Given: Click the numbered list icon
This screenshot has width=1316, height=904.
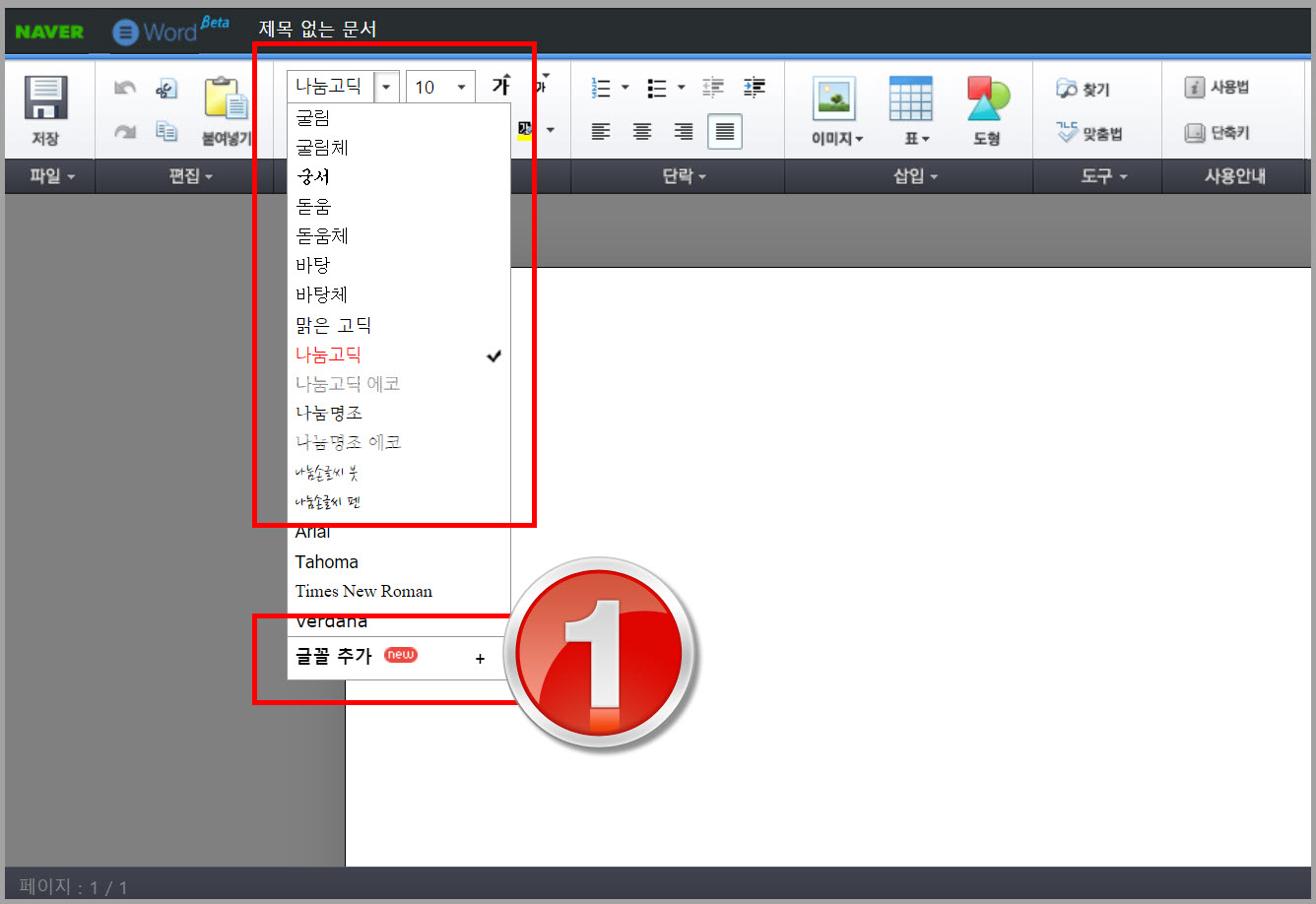Looking at the screenshot, I should [601, 88].
